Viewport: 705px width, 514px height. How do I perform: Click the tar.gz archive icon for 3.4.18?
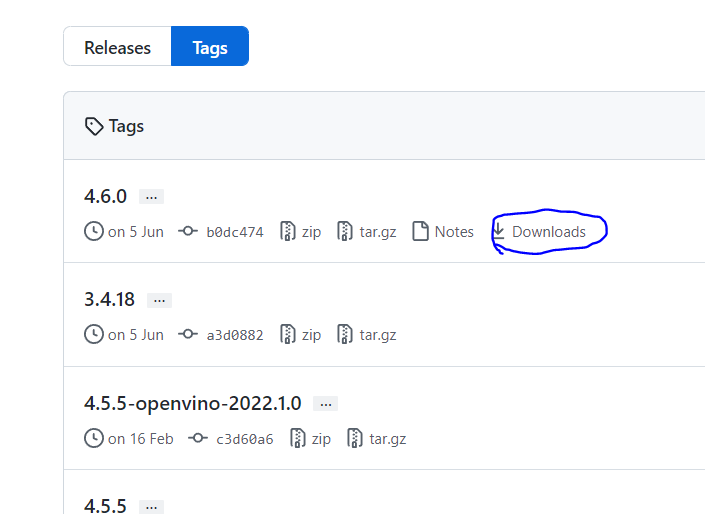345,335
